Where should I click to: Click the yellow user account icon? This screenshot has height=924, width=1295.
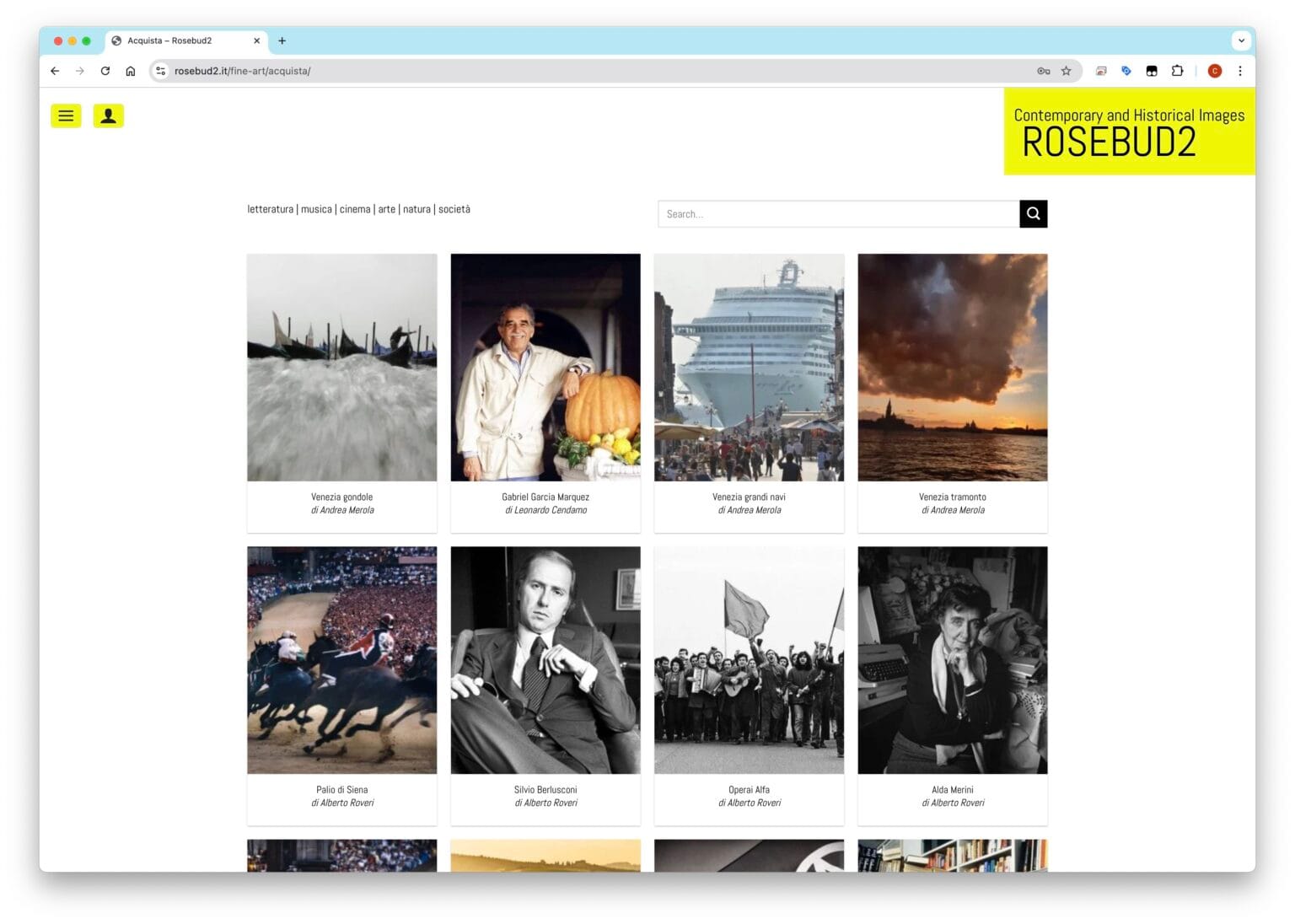108,116
